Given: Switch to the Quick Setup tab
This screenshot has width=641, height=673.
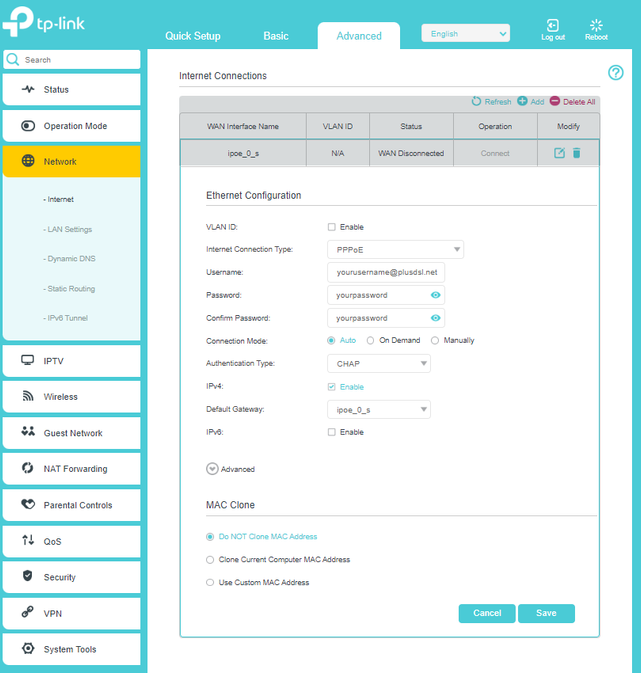Looking at the screenshot, I should (x=193, y=36).
